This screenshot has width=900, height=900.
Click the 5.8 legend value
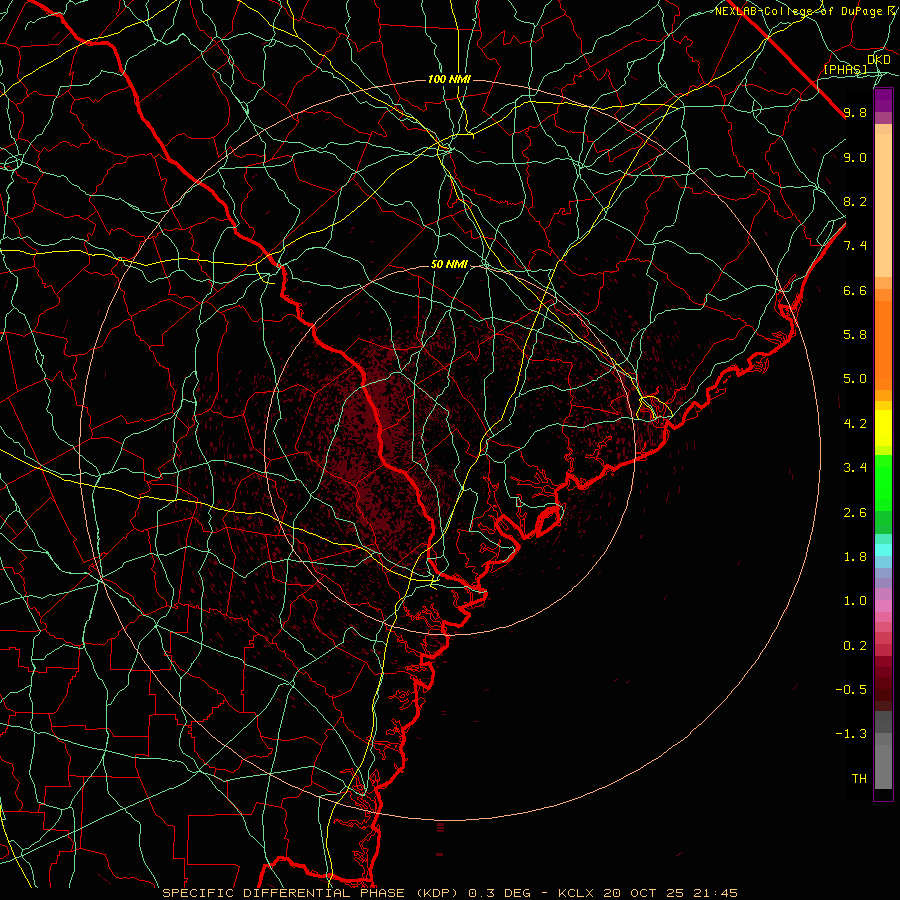(x=855, y=335)
